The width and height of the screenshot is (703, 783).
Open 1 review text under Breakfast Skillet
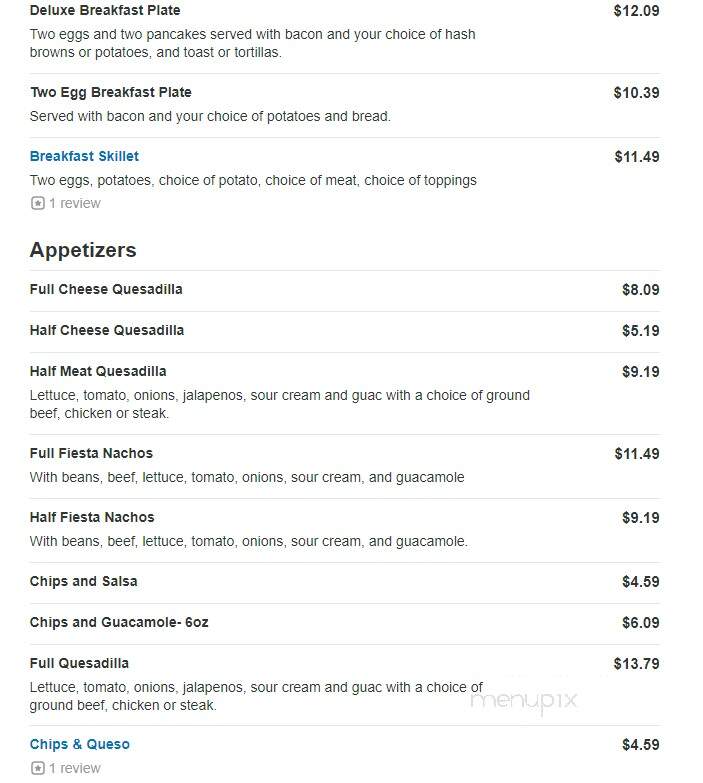click(x=75, y=203)
